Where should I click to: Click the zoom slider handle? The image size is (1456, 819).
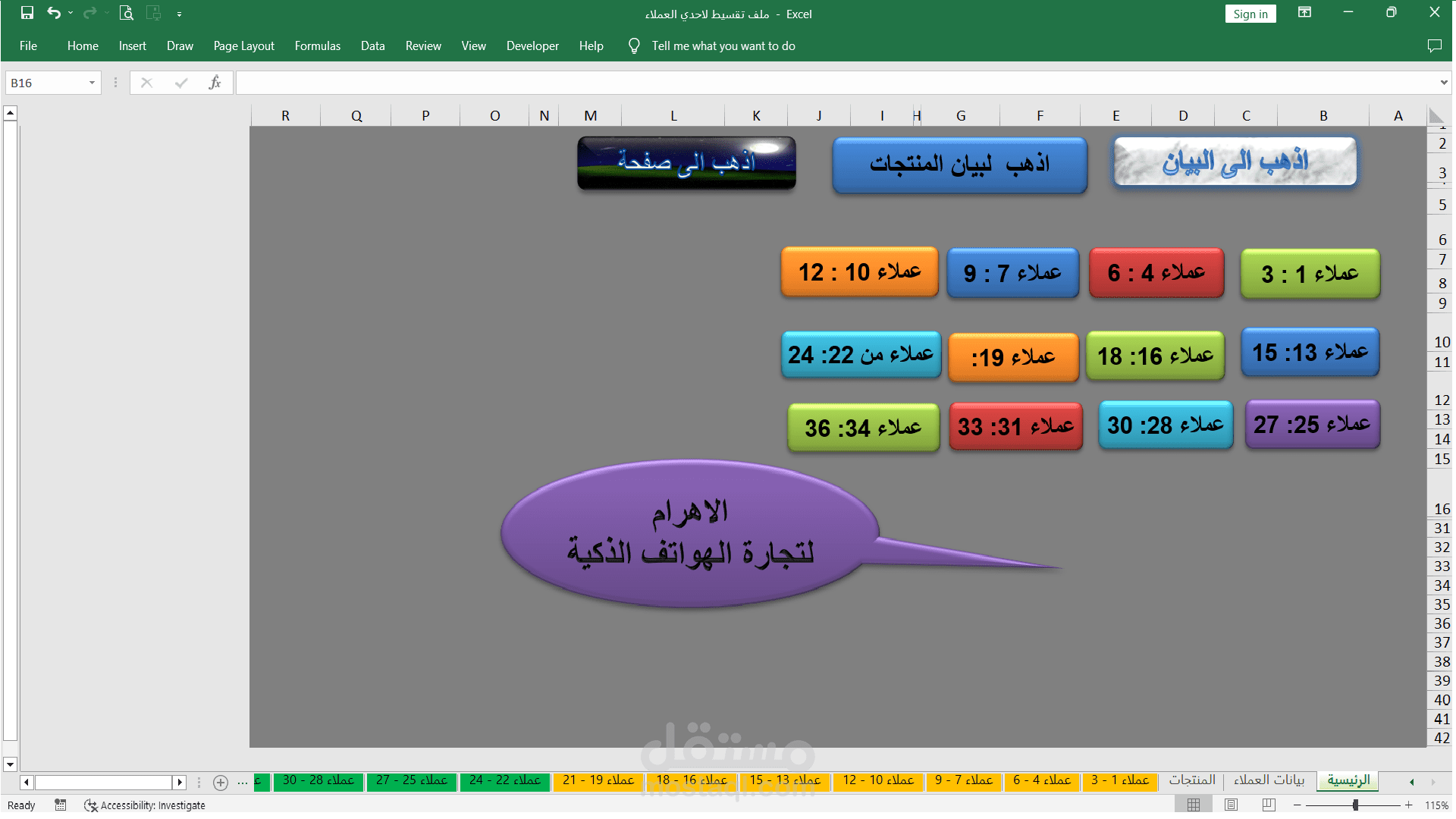[1355, 805]
